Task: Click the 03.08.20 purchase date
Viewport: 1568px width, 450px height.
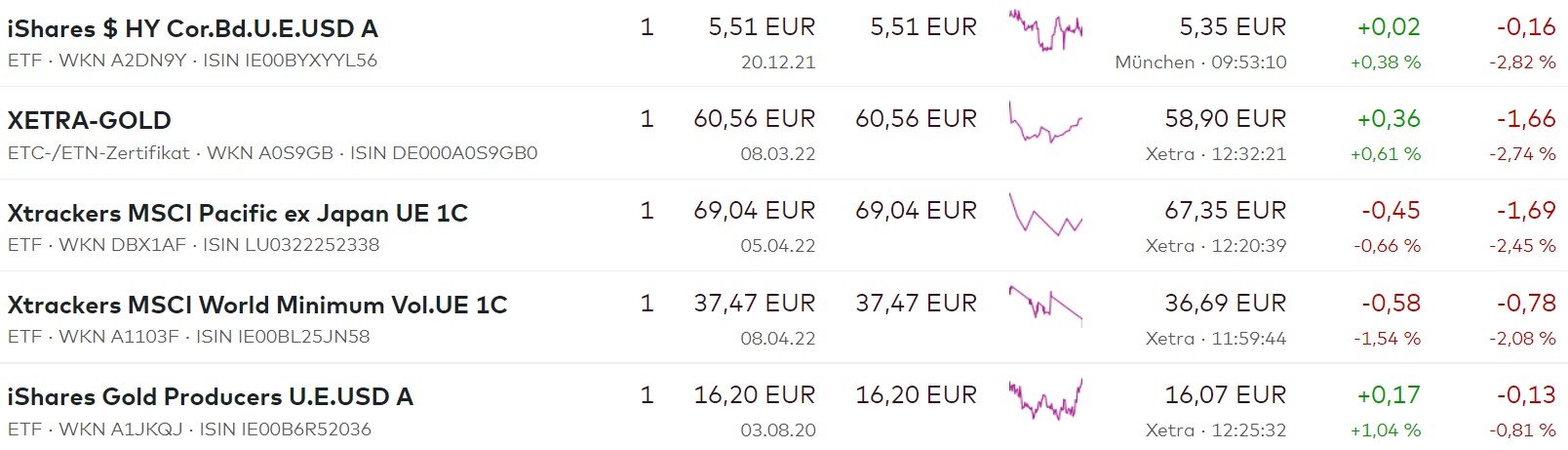Action: click(777, 430)
